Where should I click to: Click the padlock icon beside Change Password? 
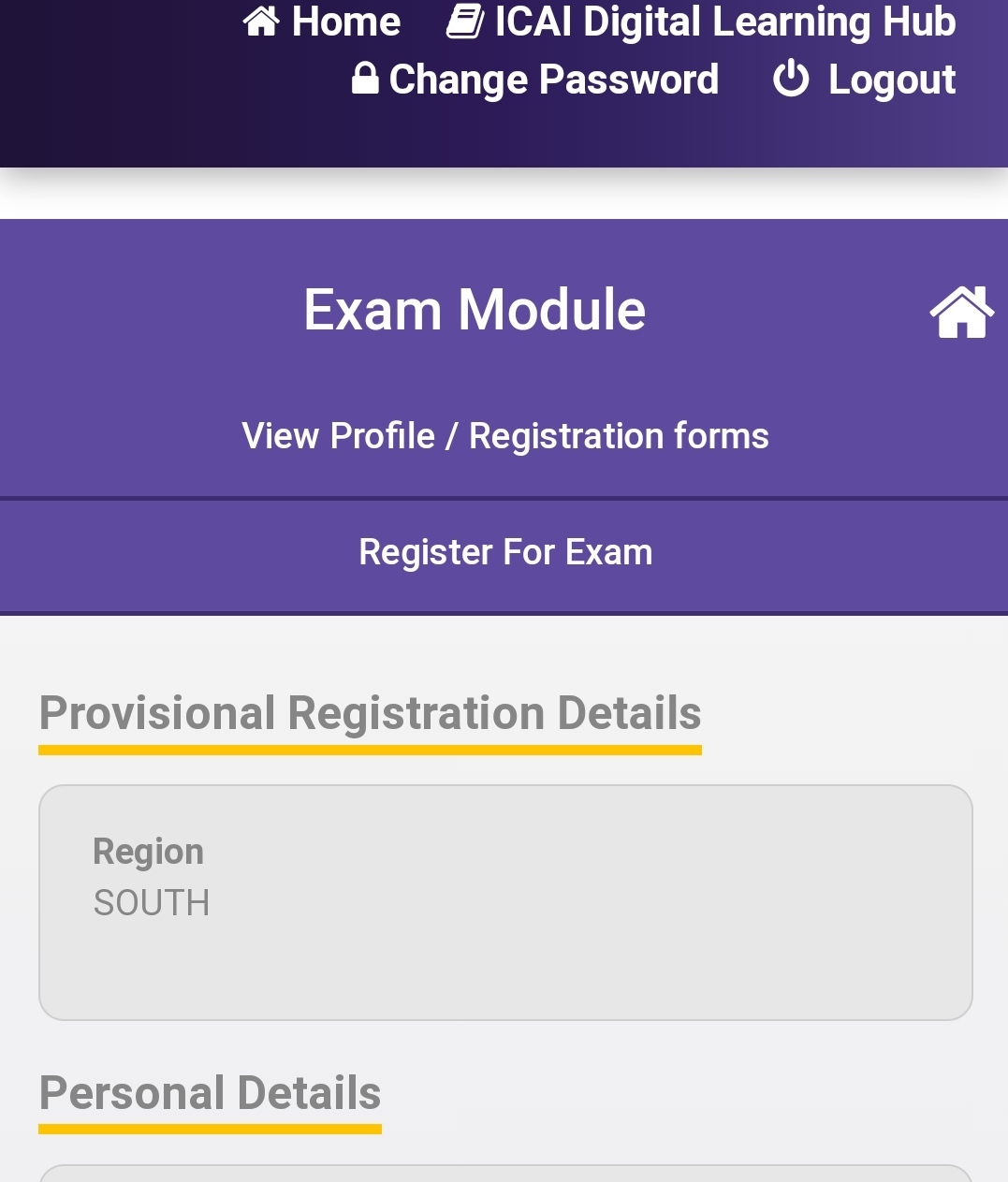pos(364,79)
